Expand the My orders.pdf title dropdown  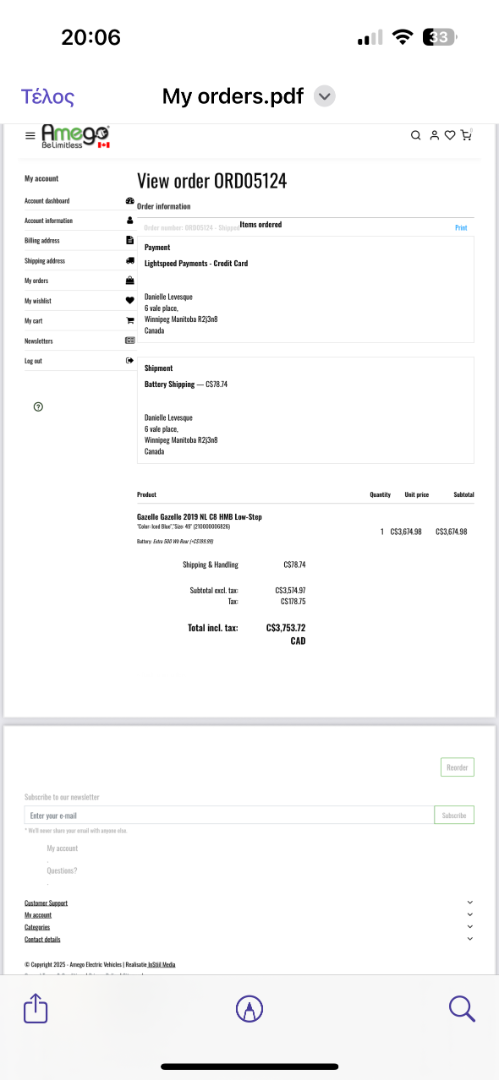(325, 96)
